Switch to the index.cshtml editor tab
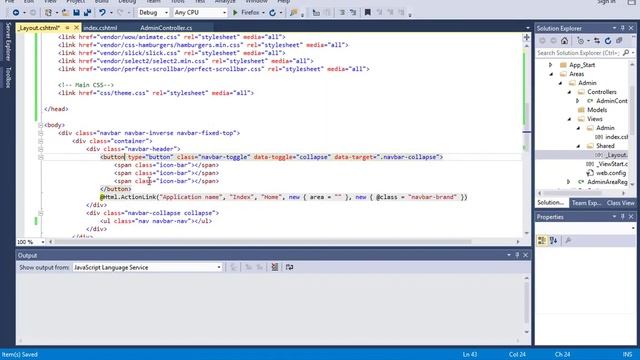 100,28
